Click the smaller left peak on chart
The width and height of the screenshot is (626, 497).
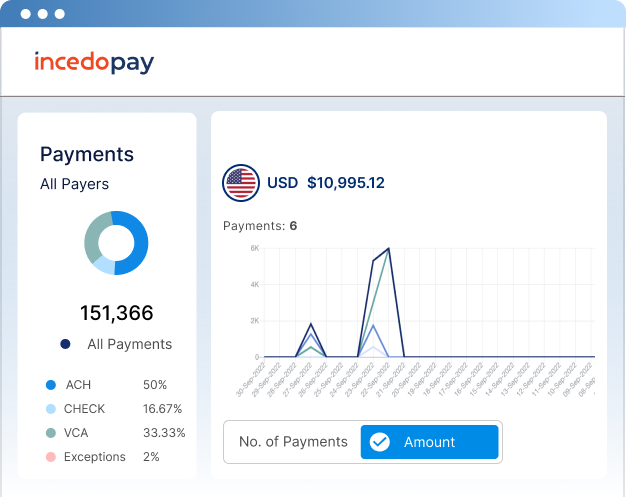point(311,324)
